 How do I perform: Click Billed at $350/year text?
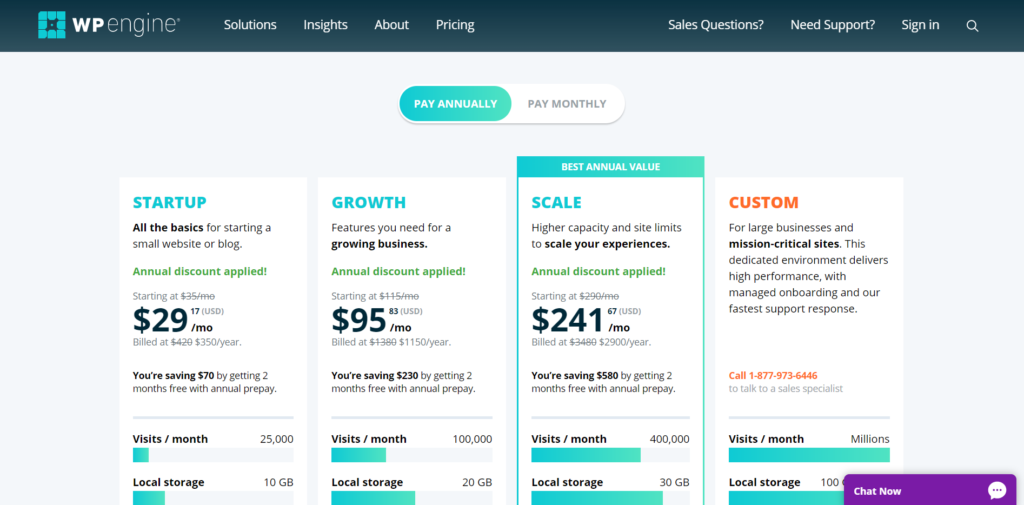[187, 342]
